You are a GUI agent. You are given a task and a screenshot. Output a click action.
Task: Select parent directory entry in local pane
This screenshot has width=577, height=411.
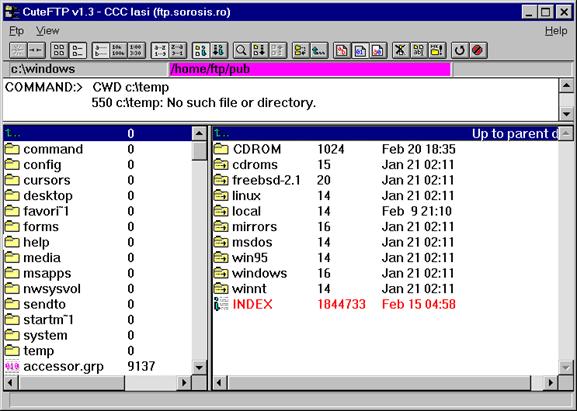click(98, 133)
